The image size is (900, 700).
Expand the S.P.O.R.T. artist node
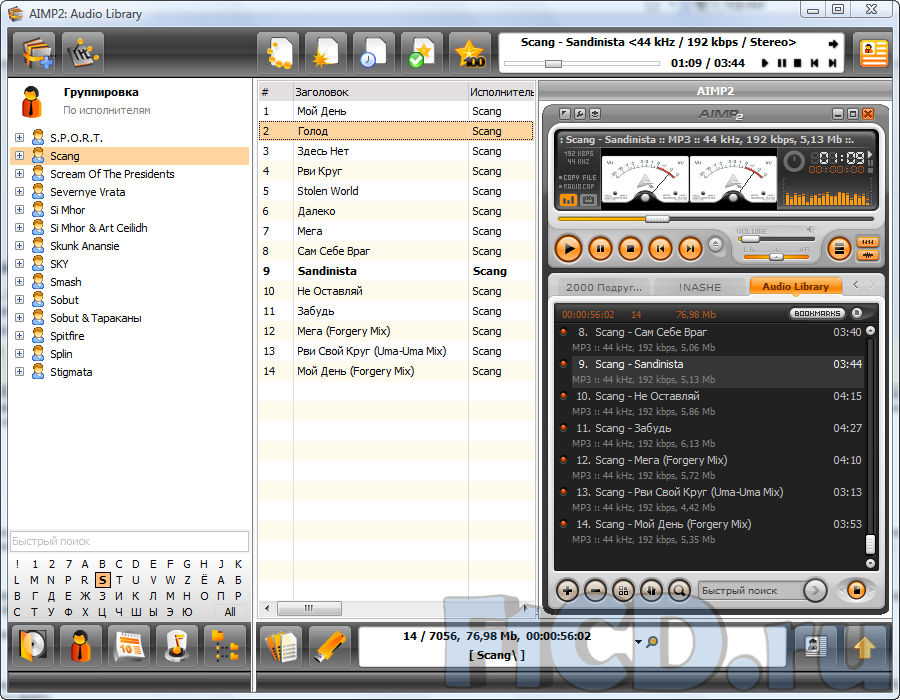20,138
